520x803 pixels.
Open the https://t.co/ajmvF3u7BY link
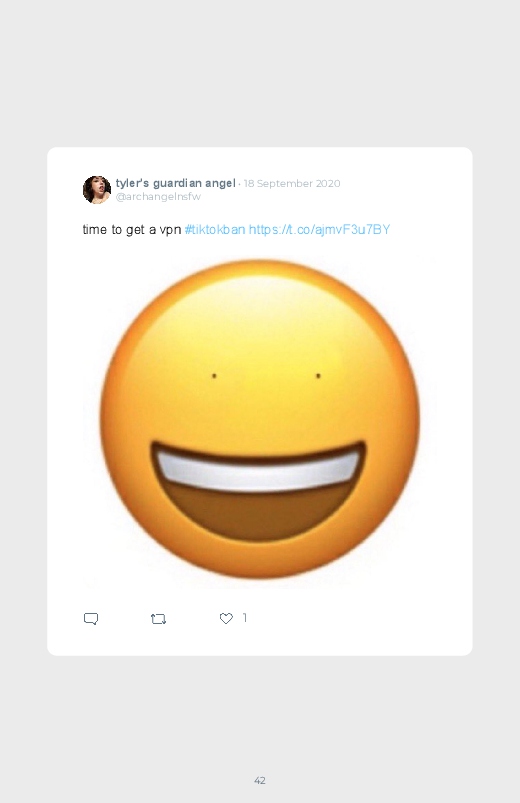pyautogui.click(x=319, y=229)
